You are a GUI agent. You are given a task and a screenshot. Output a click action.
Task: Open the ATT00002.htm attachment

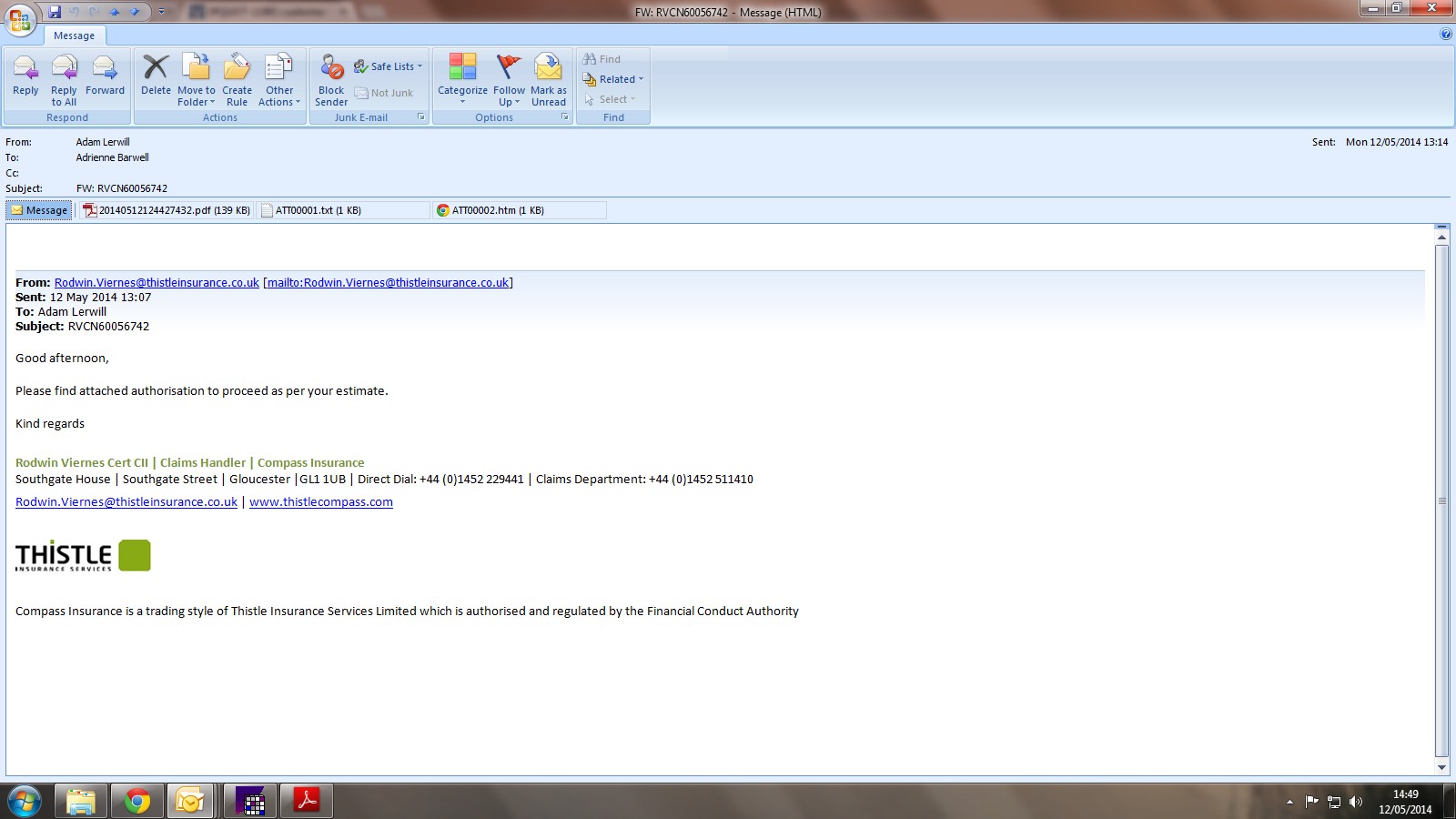[x=520, y=210]
